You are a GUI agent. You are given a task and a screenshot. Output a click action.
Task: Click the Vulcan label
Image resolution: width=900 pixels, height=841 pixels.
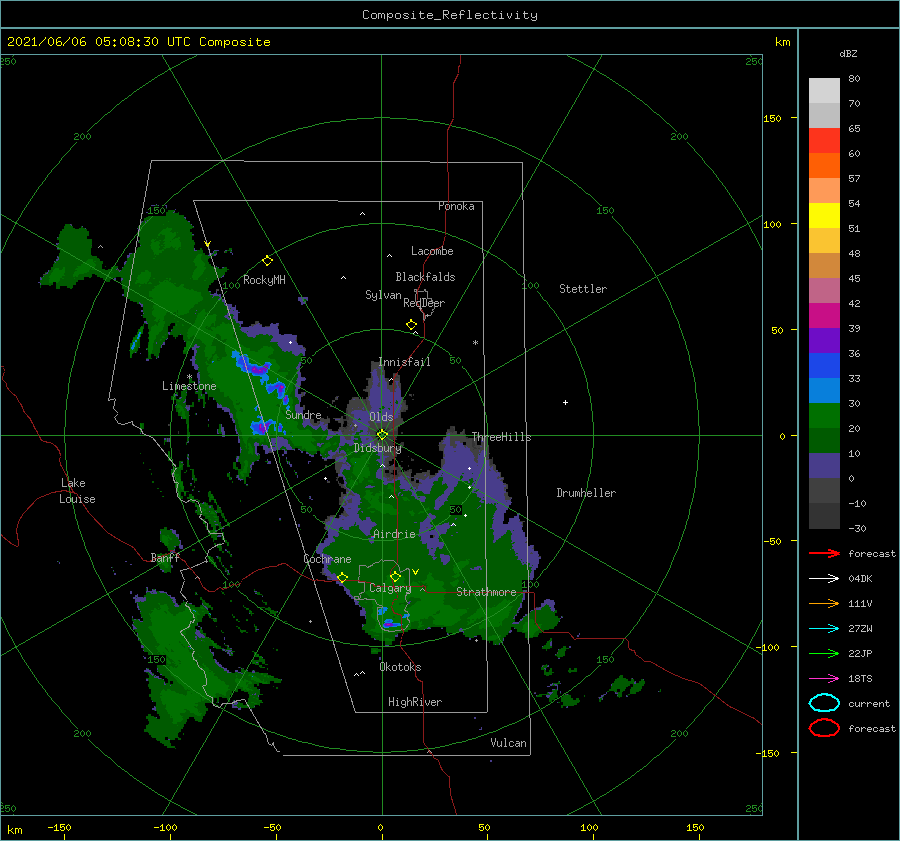click(509, 743)
